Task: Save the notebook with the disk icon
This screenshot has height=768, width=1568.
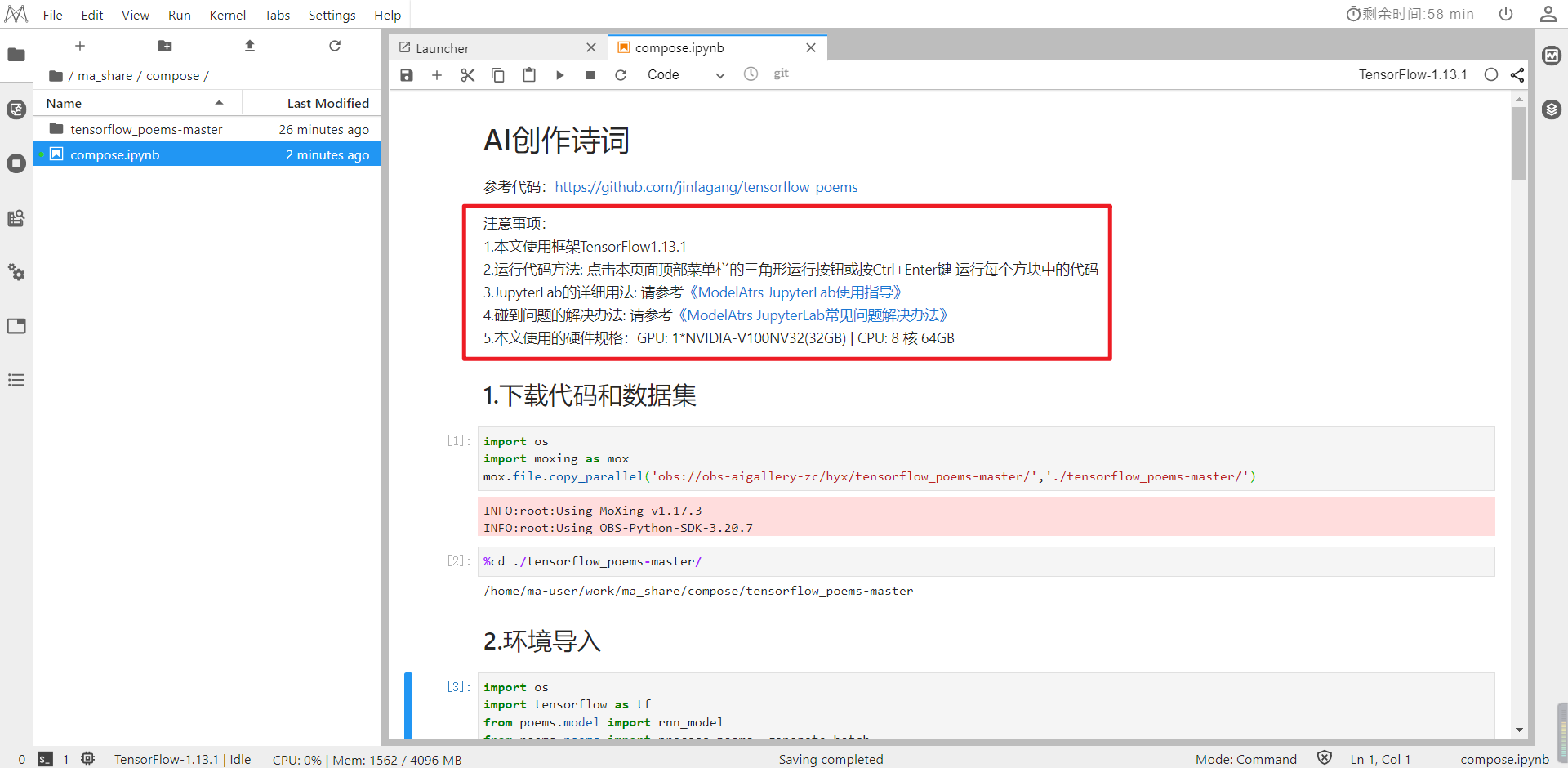Action: 407,75
